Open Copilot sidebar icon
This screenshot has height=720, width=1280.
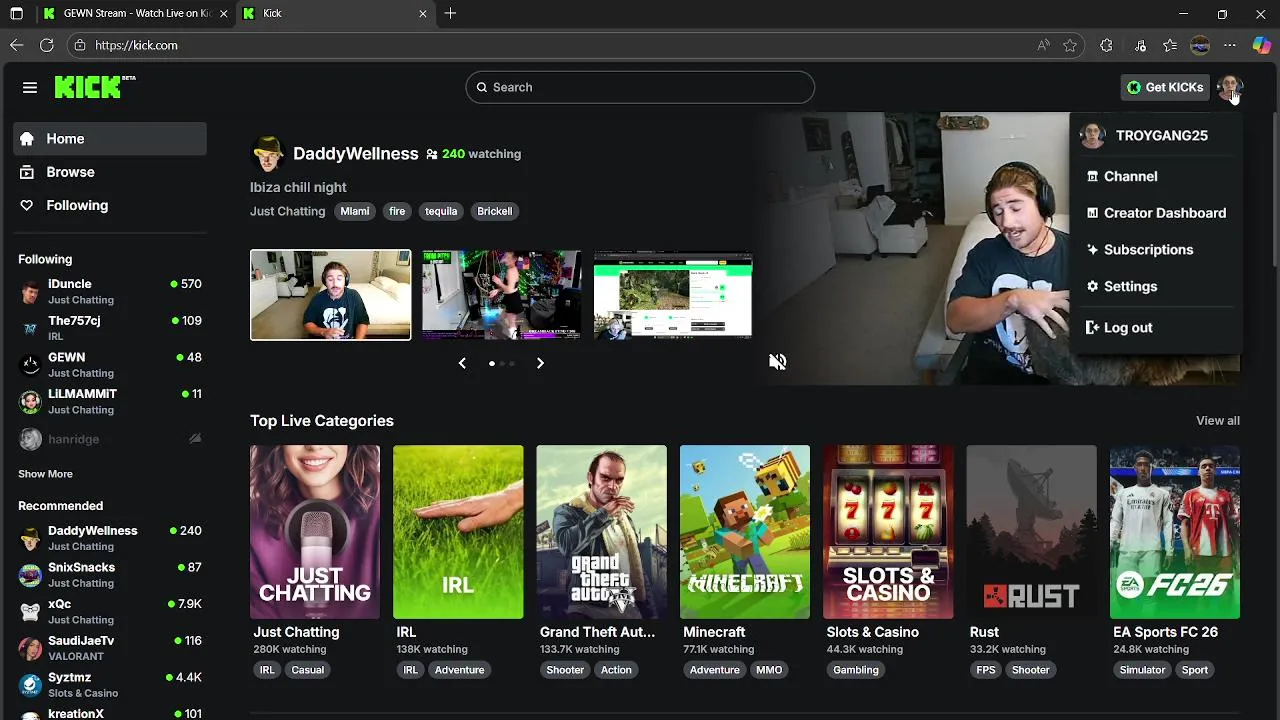point(1261,45)
